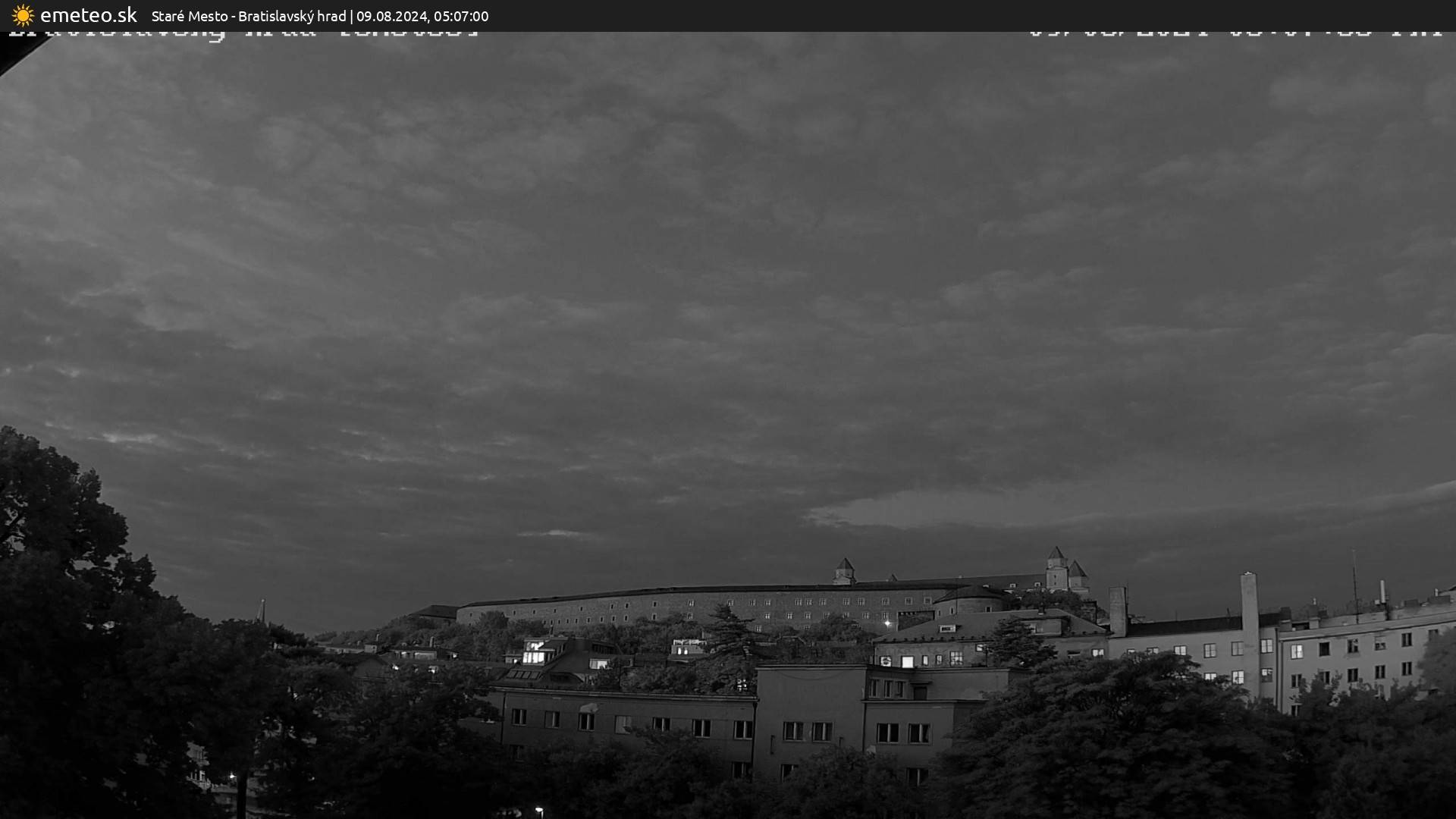Click the emeteo.sk sun logo icon
Screen dimensions: 1456x819
[23, 15]
